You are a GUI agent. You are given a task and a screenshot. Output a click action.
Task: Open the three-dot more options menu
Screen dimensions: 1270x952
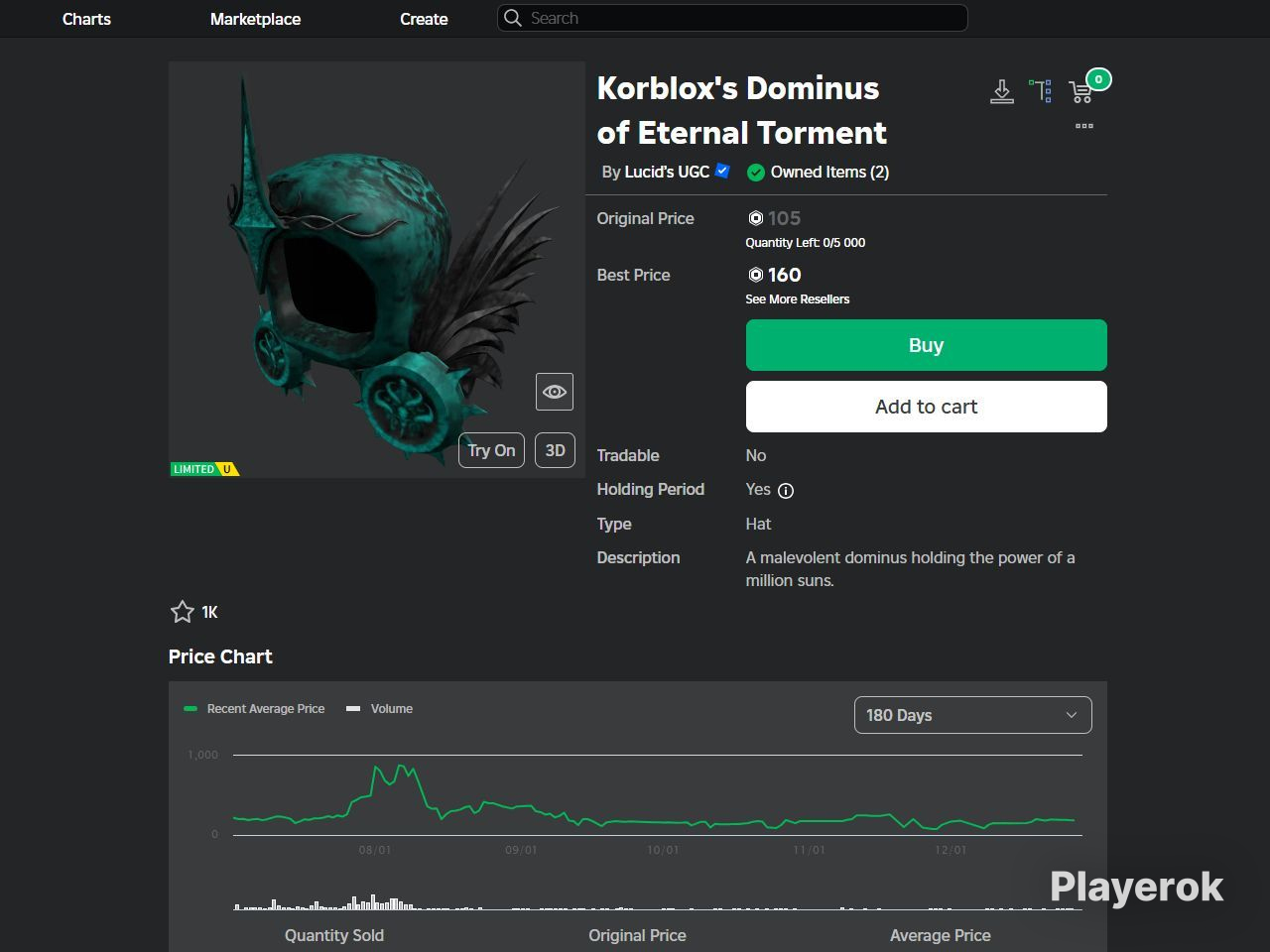pos(1084,126)
